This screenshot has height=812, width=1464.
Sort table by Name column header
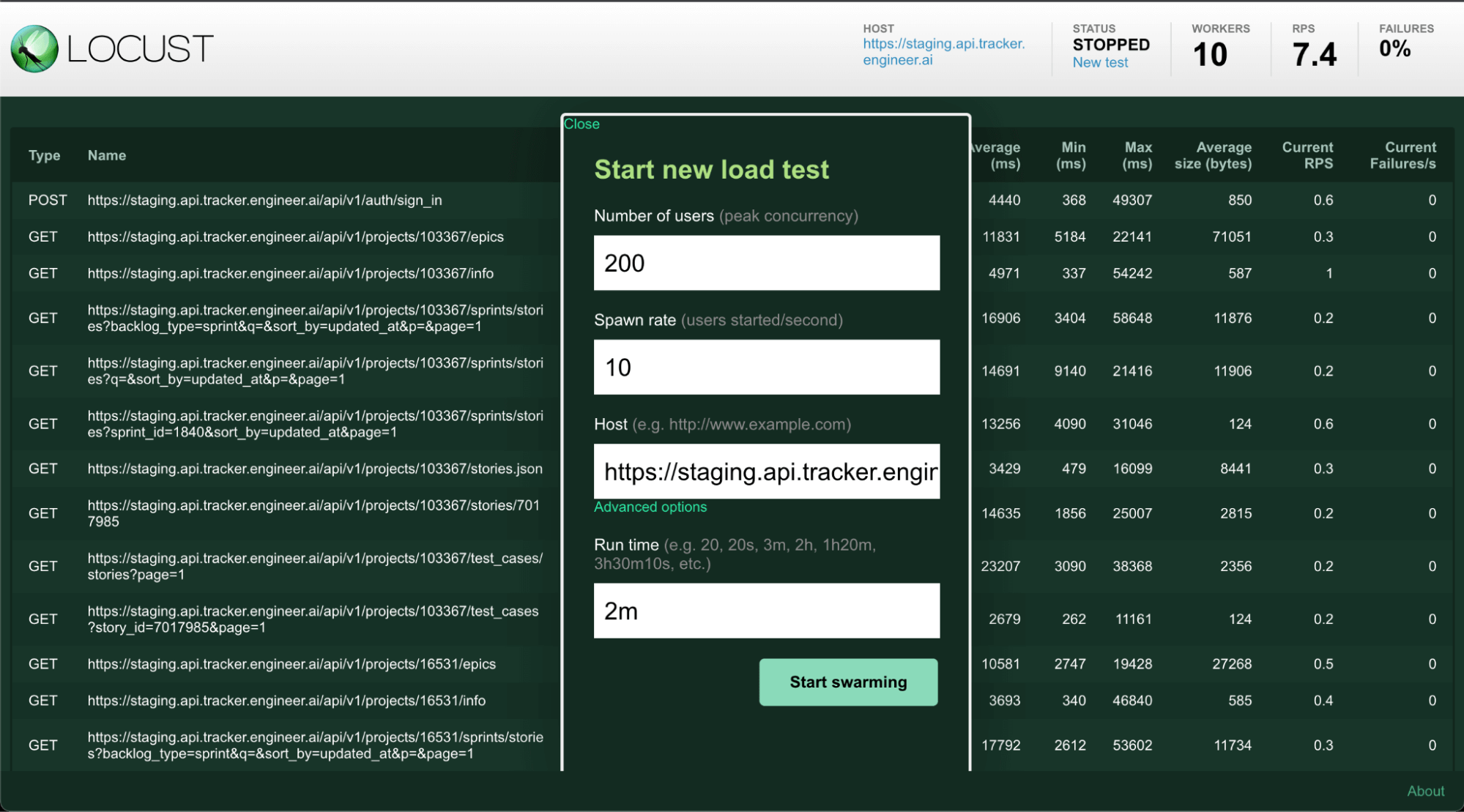pos(107,155)
